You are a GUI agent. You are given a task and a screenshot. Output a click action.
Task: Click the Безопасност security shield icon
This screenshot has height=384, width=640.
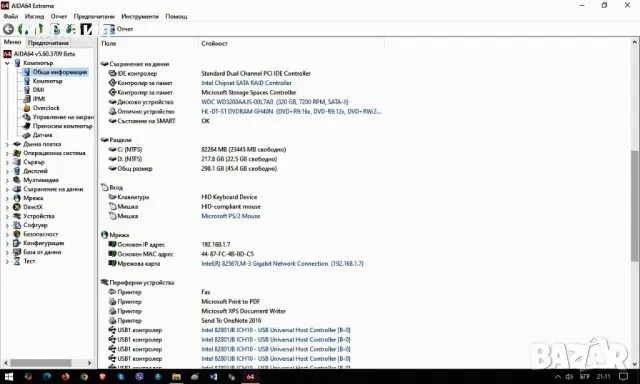point(17,234)
